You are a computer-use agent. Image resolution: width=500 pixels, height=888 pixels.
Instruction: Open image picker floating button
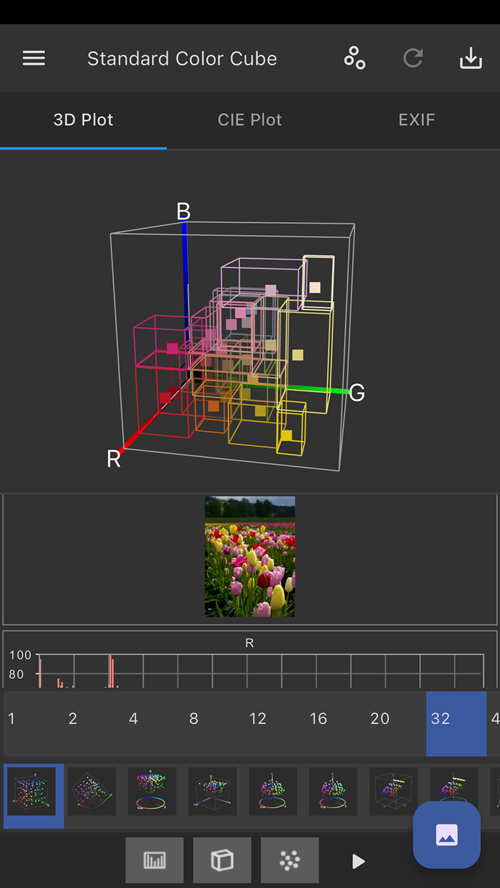[x=447, y=835]
